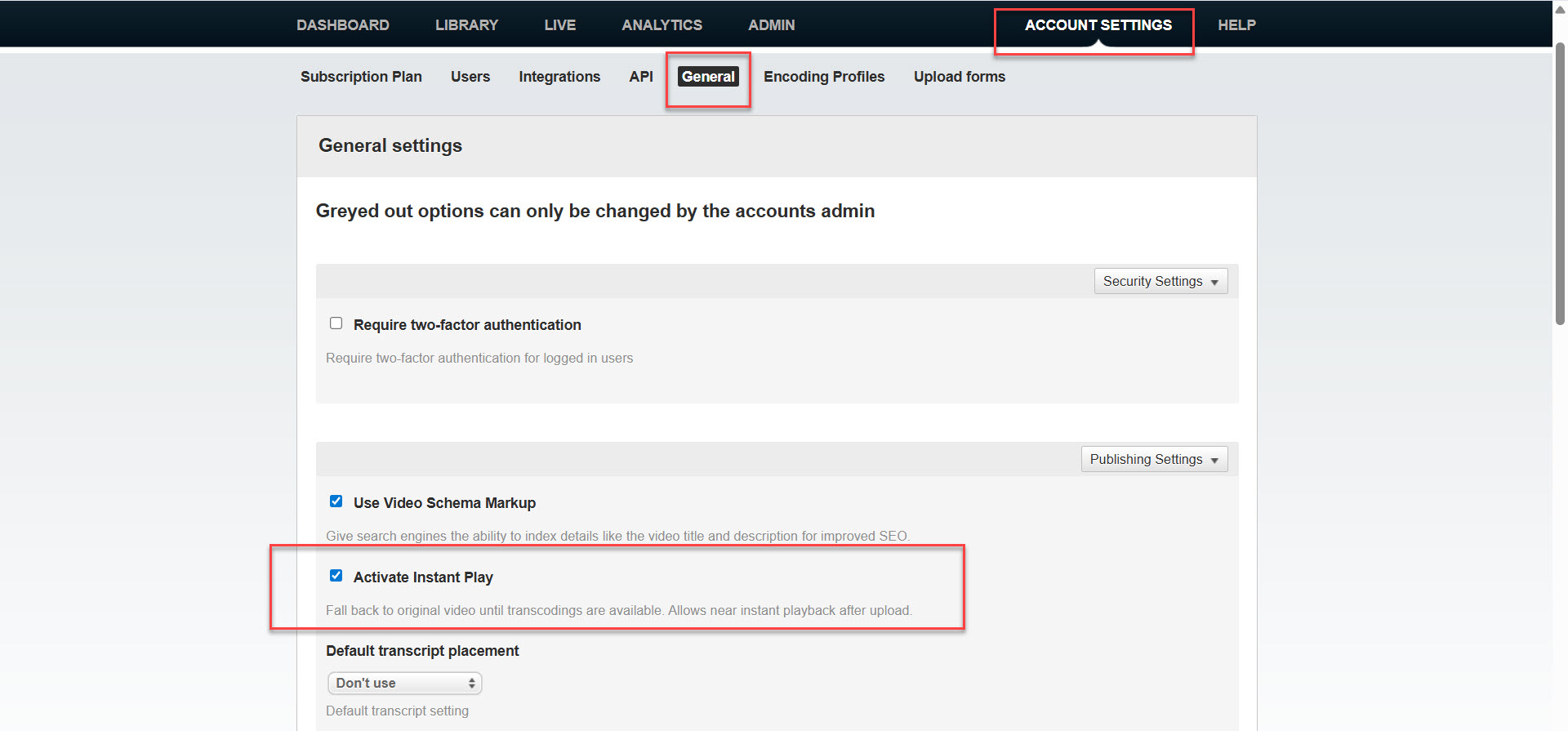Go to the Library section
The width and height of the screenshot is (1568, 731).
[x=466, y=25]
